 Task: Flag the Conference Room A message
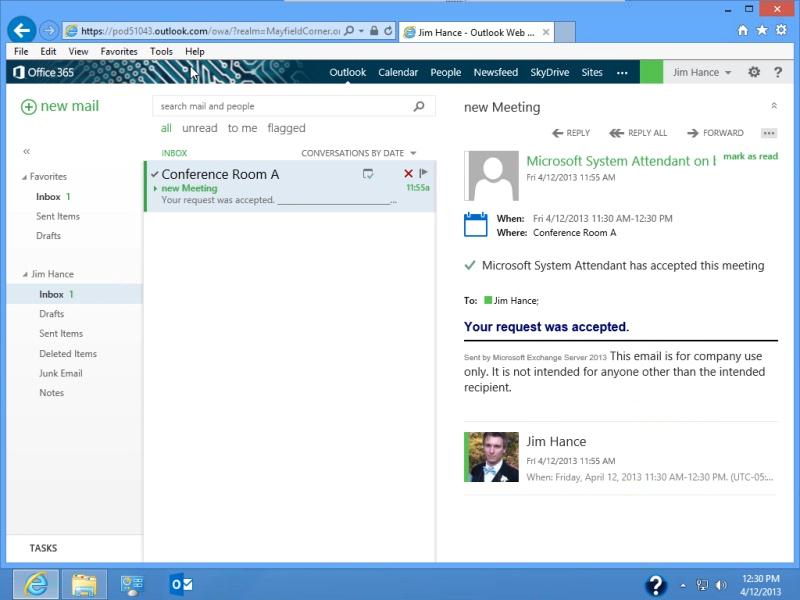(x=423, y=173)
